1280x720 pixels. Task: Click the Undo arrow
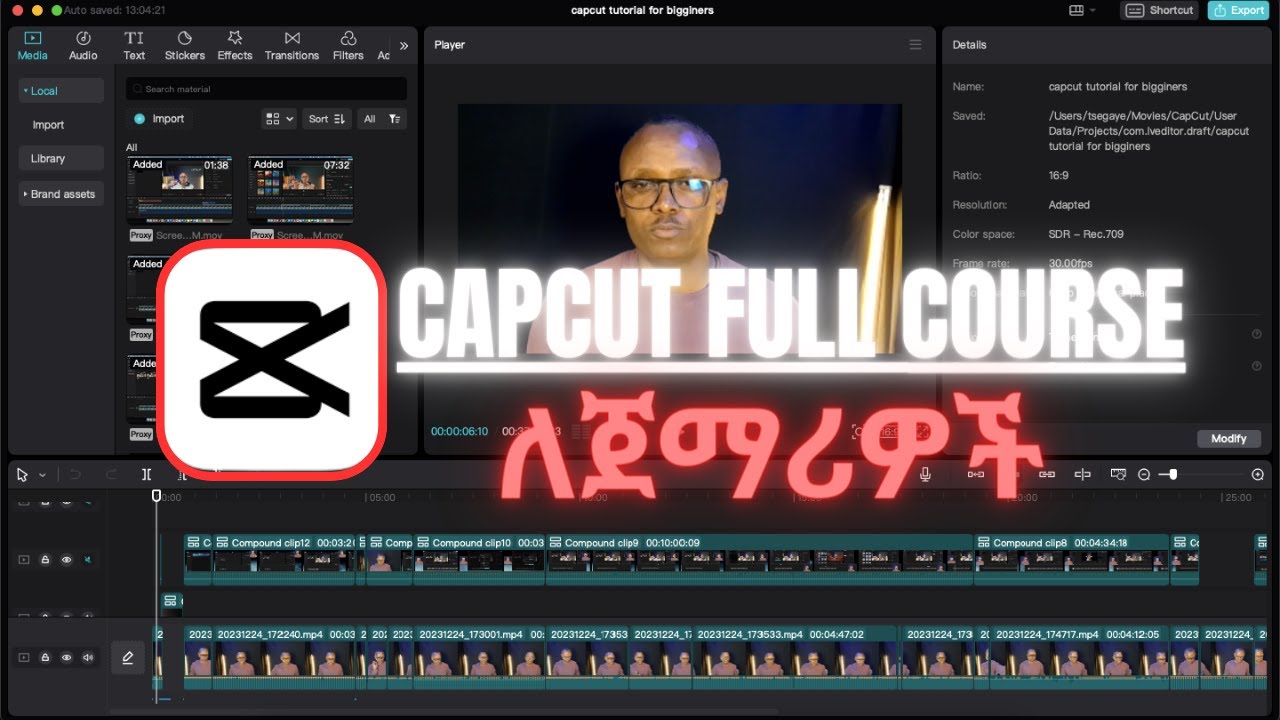pyautogui.click(x=74, y=475)
